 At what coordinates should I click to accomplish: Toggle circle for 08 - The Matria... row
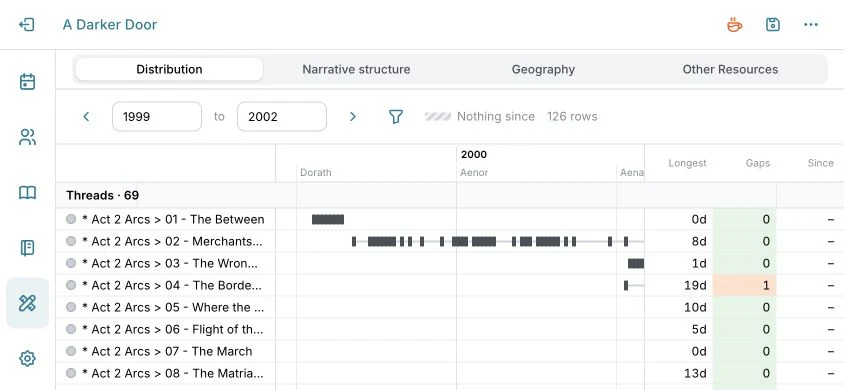point(71,373)
